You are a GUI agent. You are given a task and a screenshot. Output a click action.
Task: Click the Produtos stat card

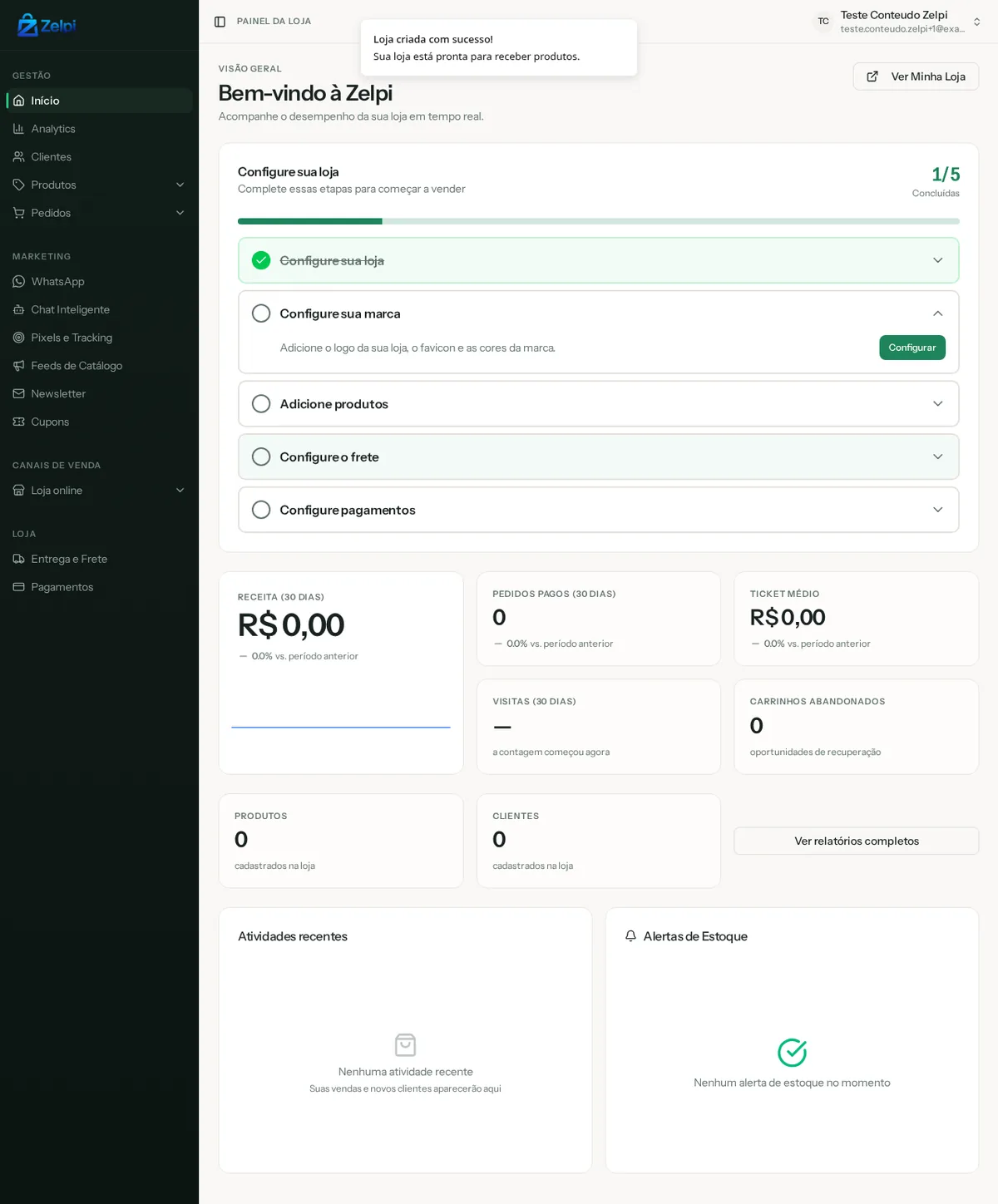341,841
